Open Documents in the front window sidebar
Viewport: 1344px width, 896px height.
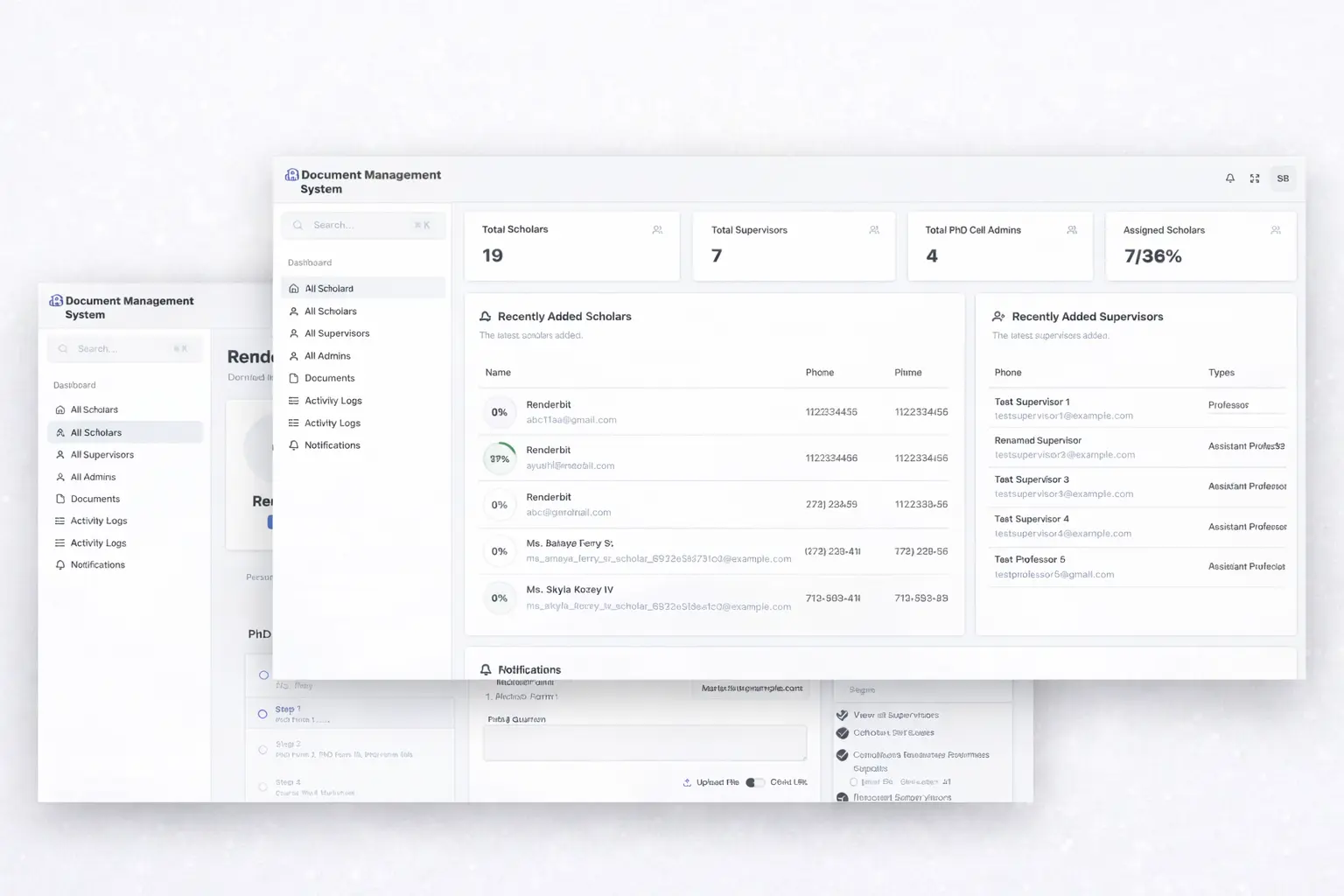[329, 378]
